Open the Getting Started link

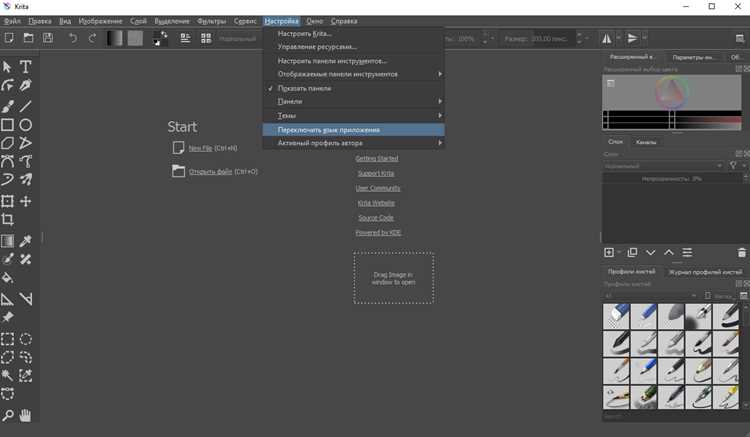point(377,158)
